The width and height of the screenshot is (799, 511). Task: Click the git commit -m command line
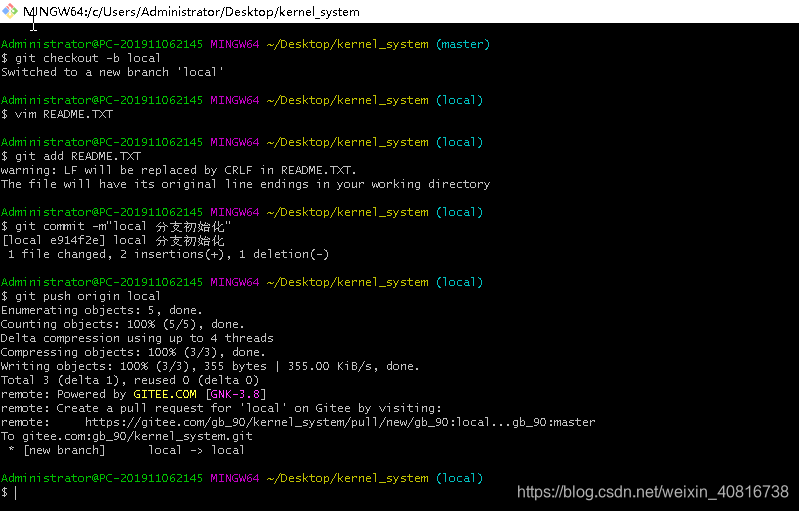(116, 226)
